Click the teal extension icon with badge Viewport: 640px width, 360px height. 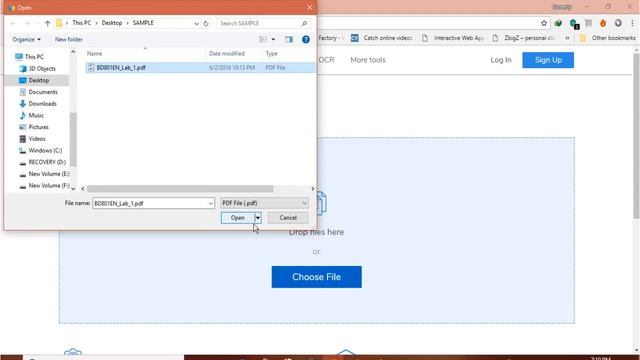click(574, 24)
